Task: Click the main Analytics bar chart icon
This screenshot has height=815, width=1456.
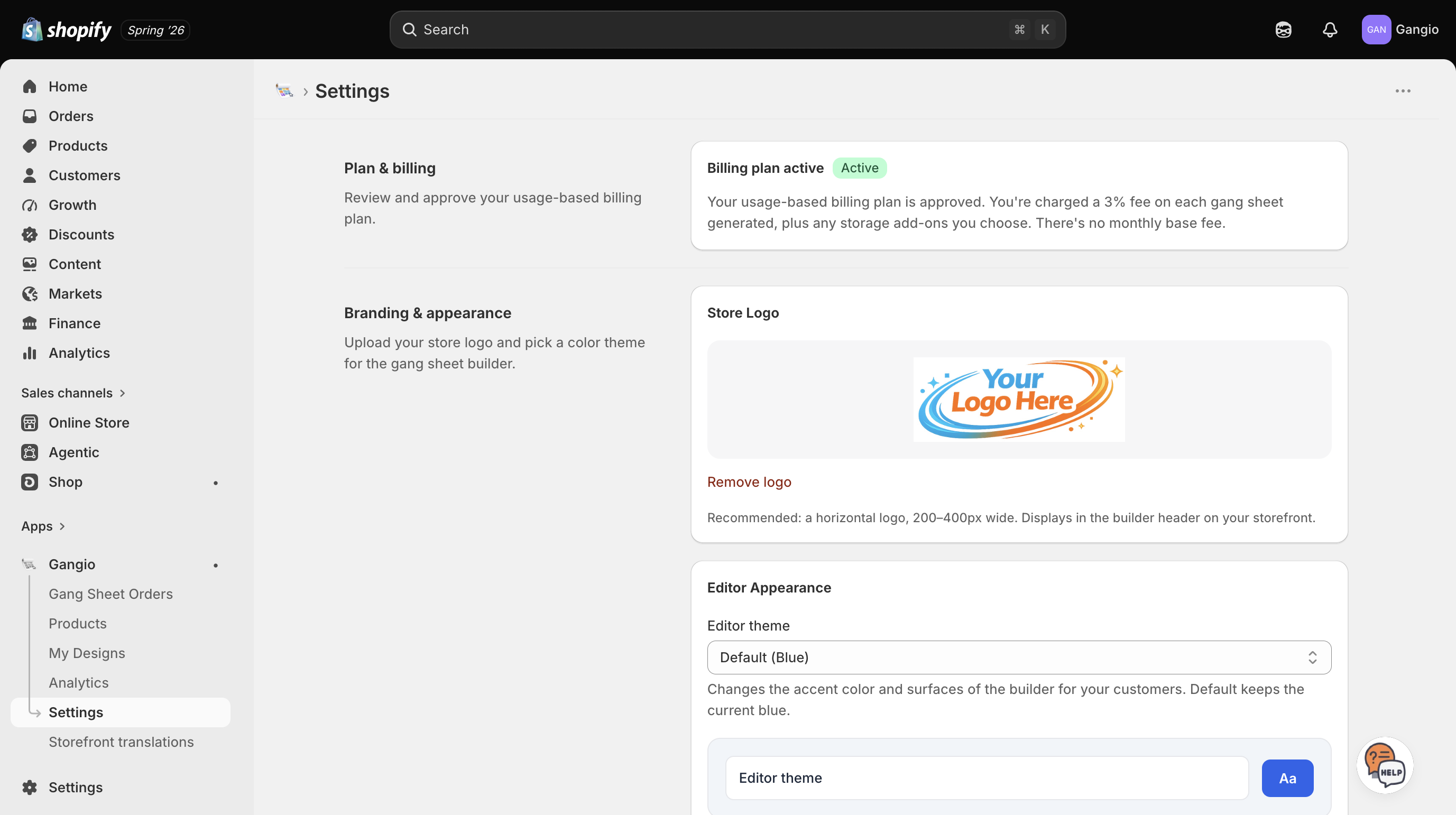Action: click(x=30, y=353)
